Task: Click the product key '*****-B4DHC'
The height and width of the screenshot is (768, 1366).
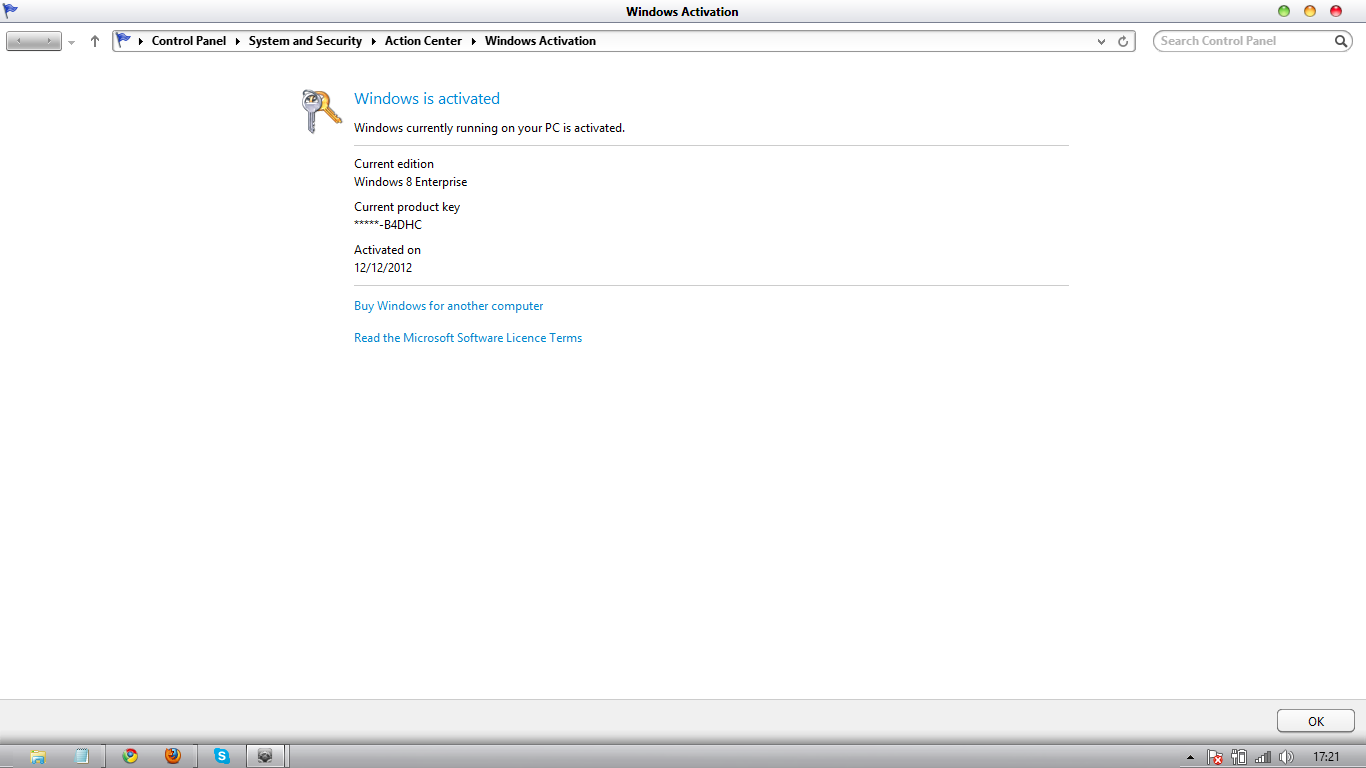Action: pyautogui.click(x=388, y=225)
